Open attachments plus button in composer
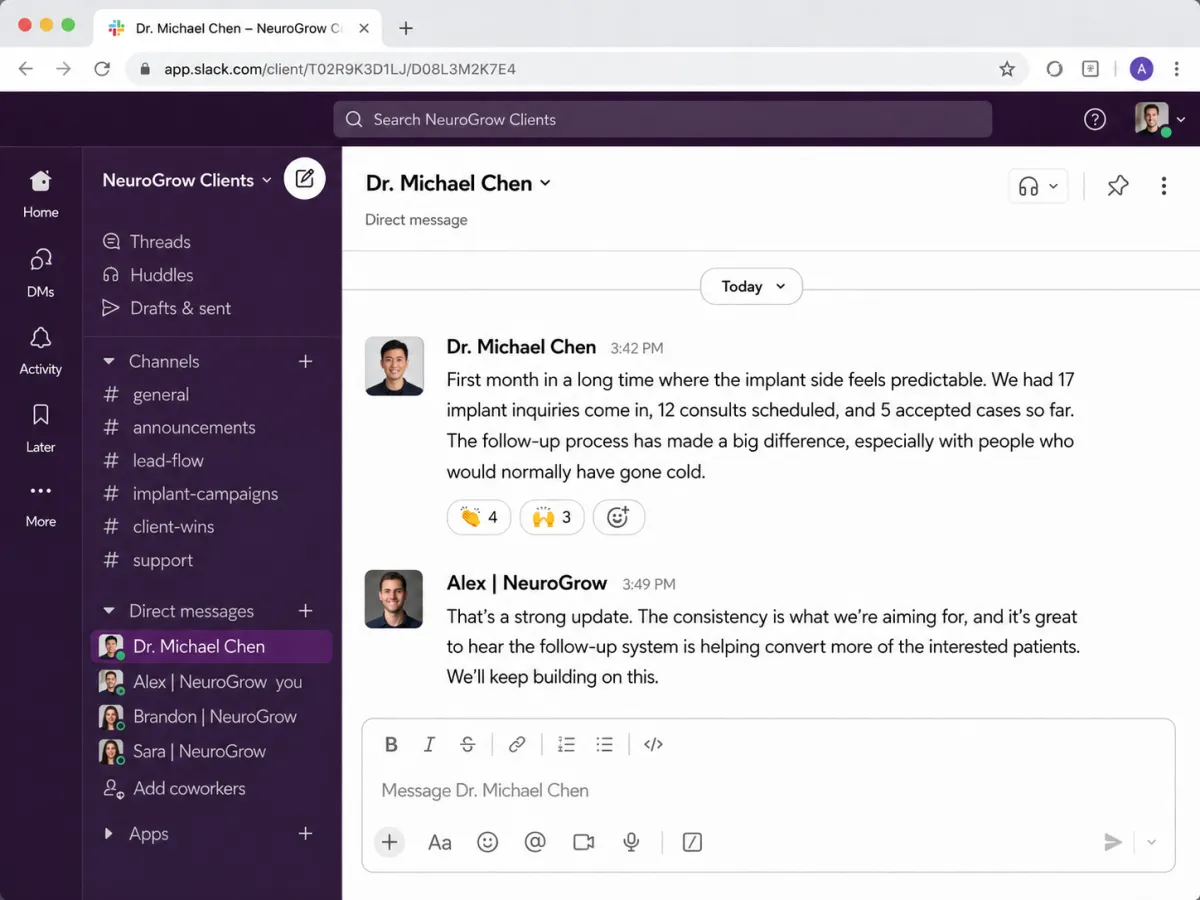Screen dimensions: 1200x900 click(390, 842)
